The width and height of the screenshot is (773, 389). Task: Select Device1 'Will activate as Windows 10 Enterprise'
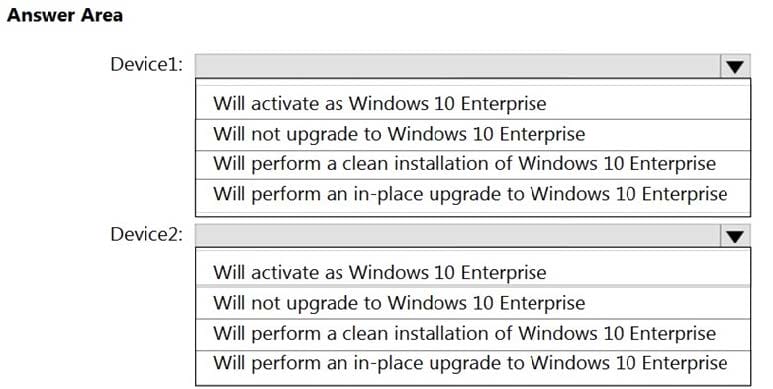(473, 104)
